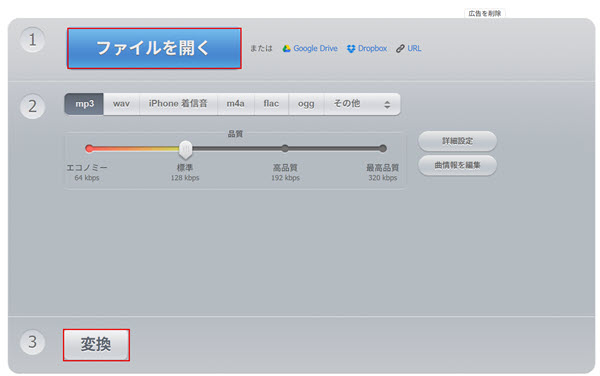Set quality to 最高品質 320 kbps point

click(x=383, y=148)
